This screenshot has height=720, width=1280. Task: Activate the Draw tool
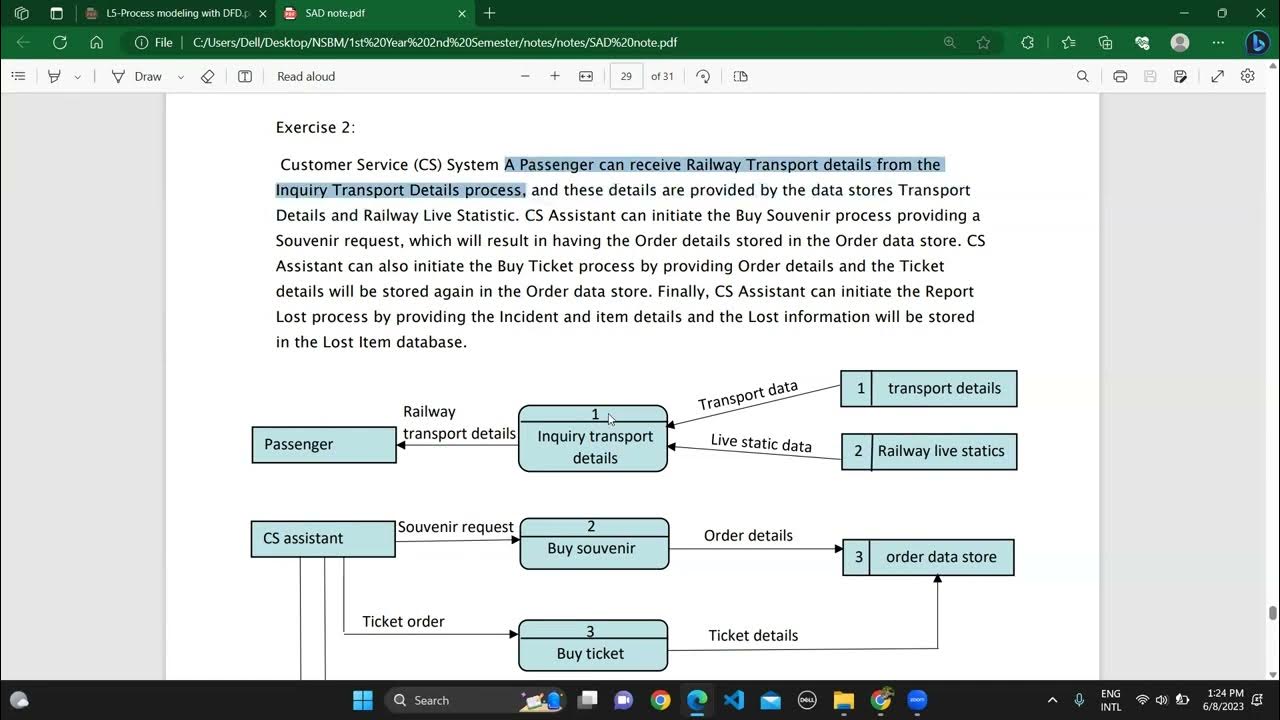(136, 76)
